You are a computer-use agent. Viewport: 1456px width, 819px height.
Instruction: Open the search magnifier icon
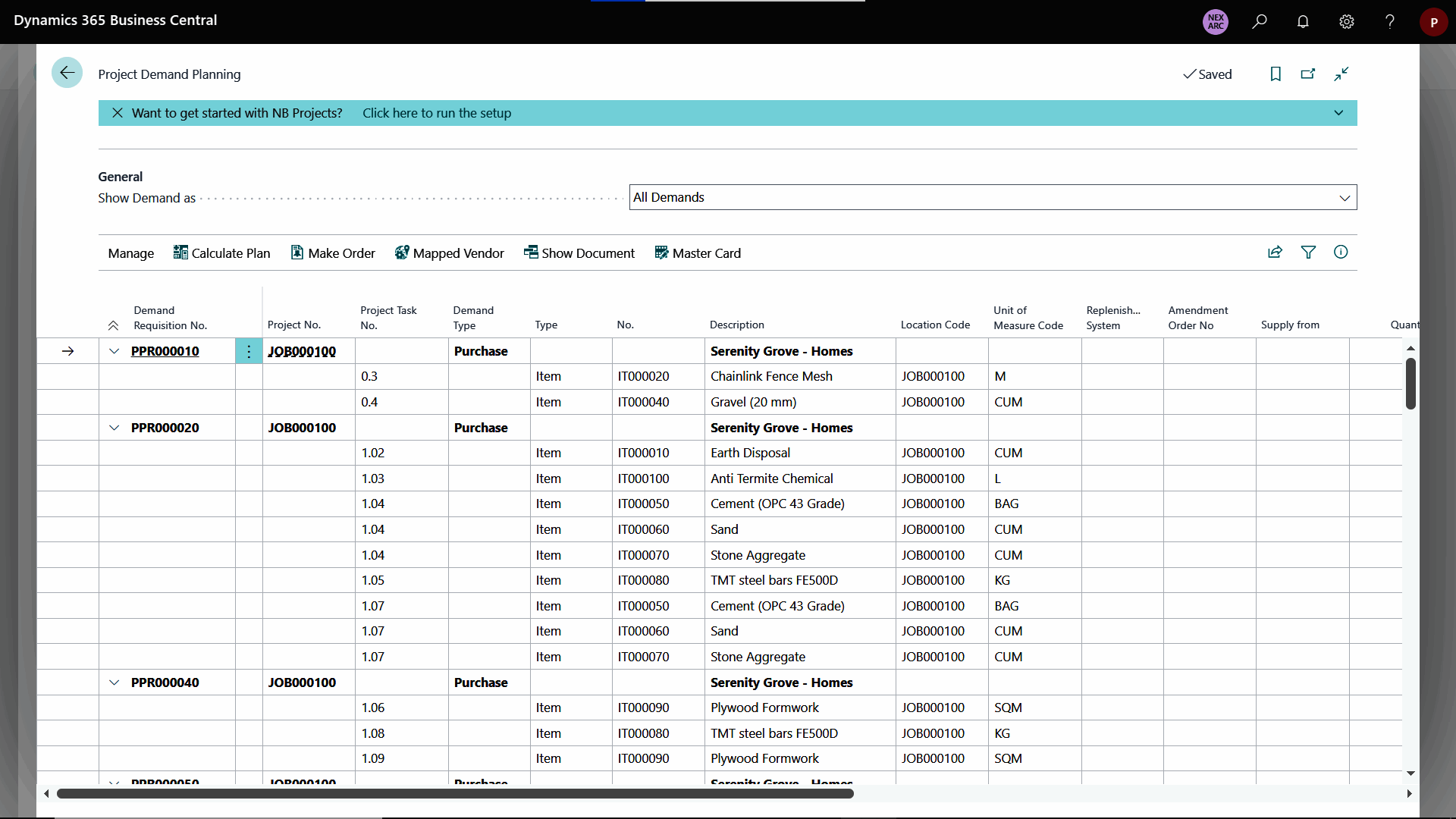pos(1260,22)
